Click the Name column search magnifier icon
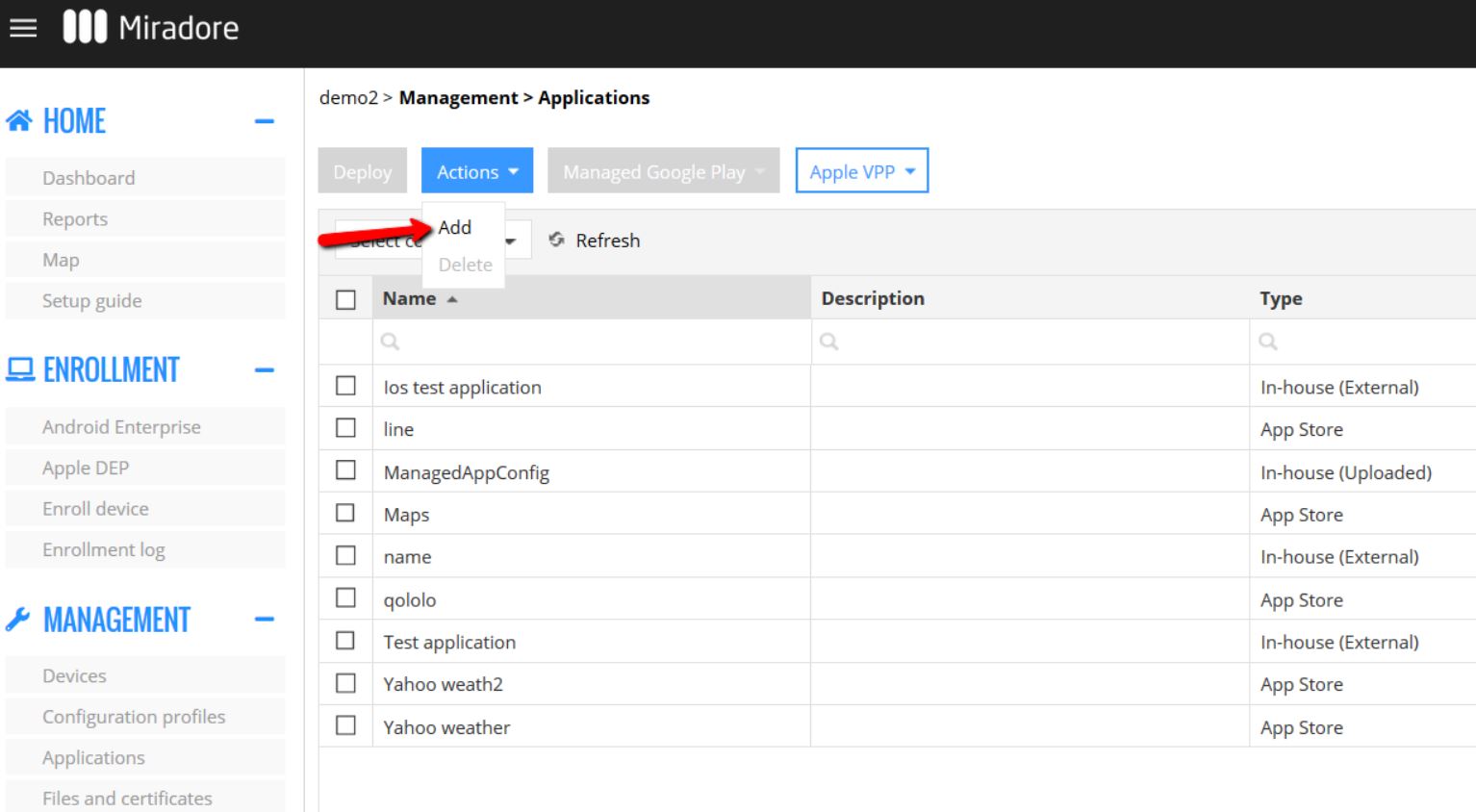Screen dimensions: 1476x812 tap(390, 342)
